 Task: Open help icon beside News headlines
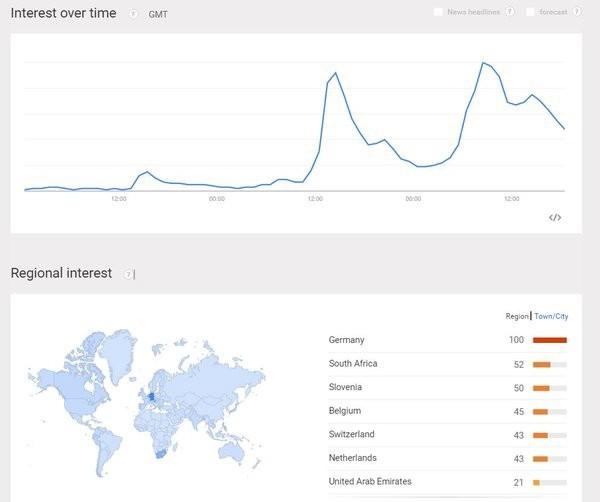pyautogui.click(x=510, y=12)
